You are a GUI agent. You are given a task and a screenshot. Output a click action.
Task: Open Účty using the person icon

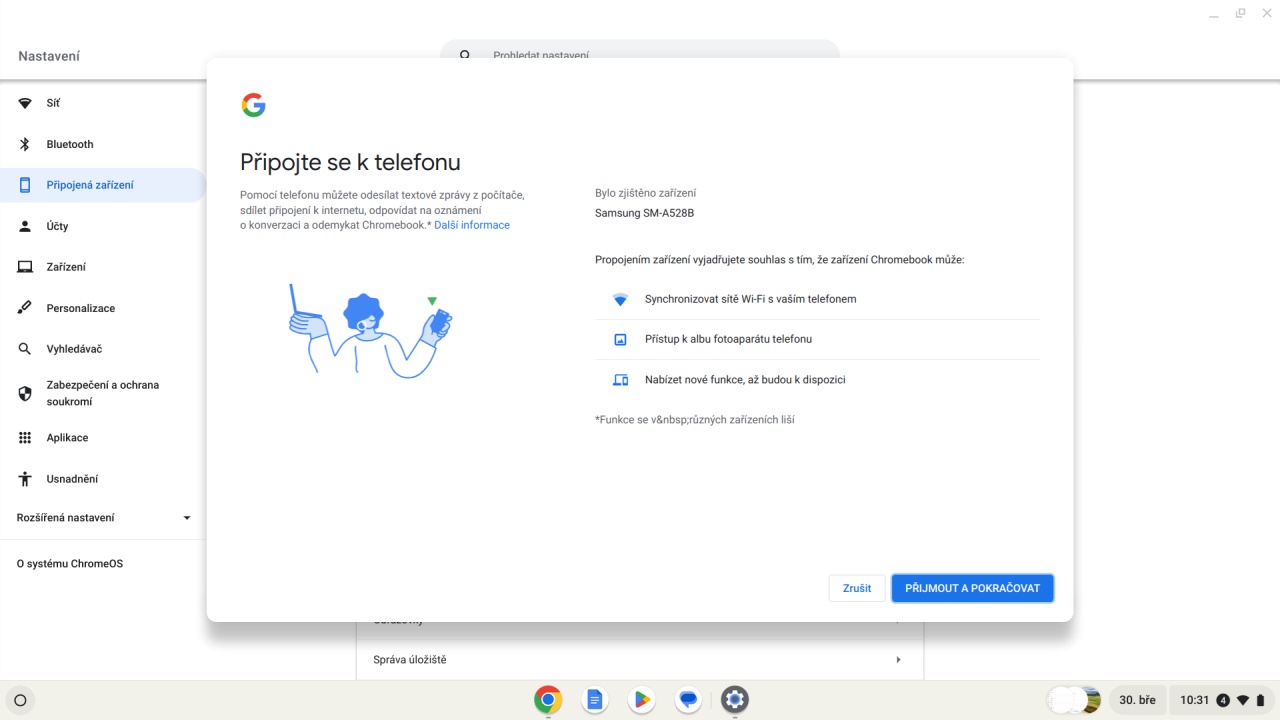25,226
